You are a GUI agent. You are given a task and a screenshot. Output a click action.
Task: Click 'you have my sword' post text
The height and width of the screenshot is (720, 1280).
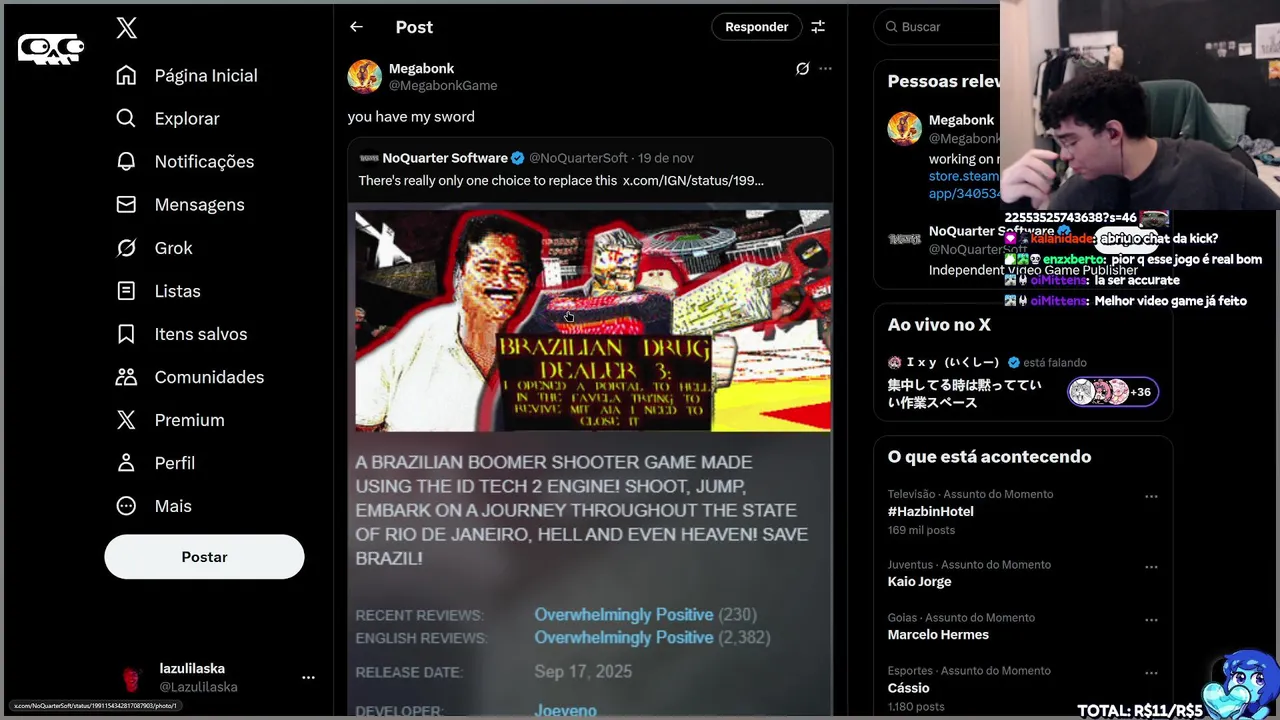click(411, 117)
